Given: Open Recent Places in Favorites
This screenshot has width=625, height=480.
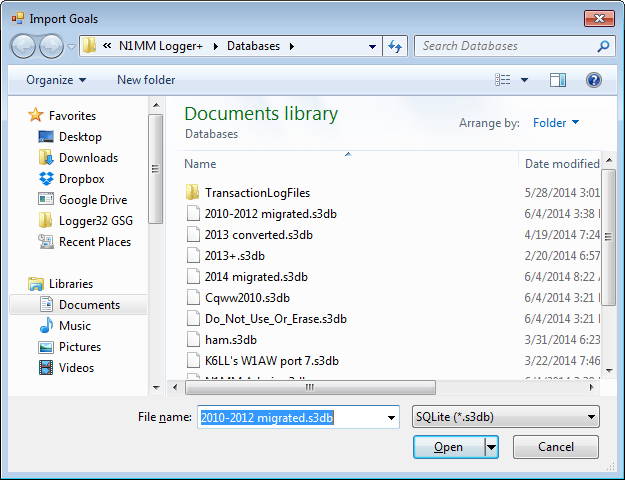Looking at the screenshot, I should coord(95,242).
